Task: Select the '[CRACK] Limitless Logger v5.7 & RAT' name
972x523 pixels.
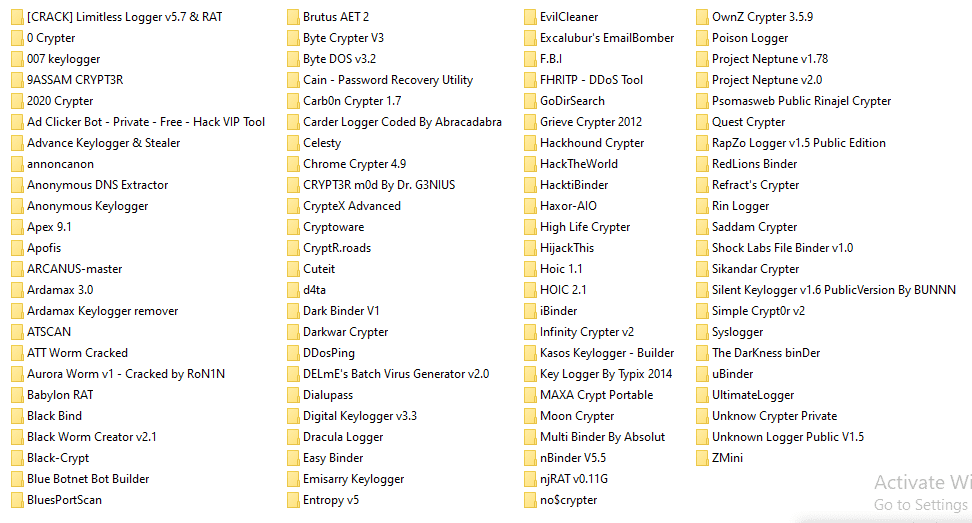Action: pos(125,17)
